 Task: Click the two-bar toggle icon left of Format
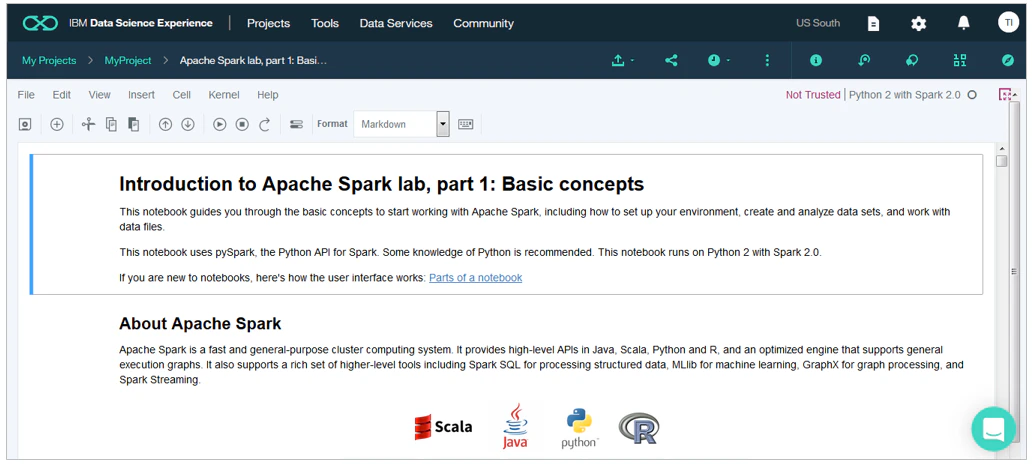[x=296, y=124]
